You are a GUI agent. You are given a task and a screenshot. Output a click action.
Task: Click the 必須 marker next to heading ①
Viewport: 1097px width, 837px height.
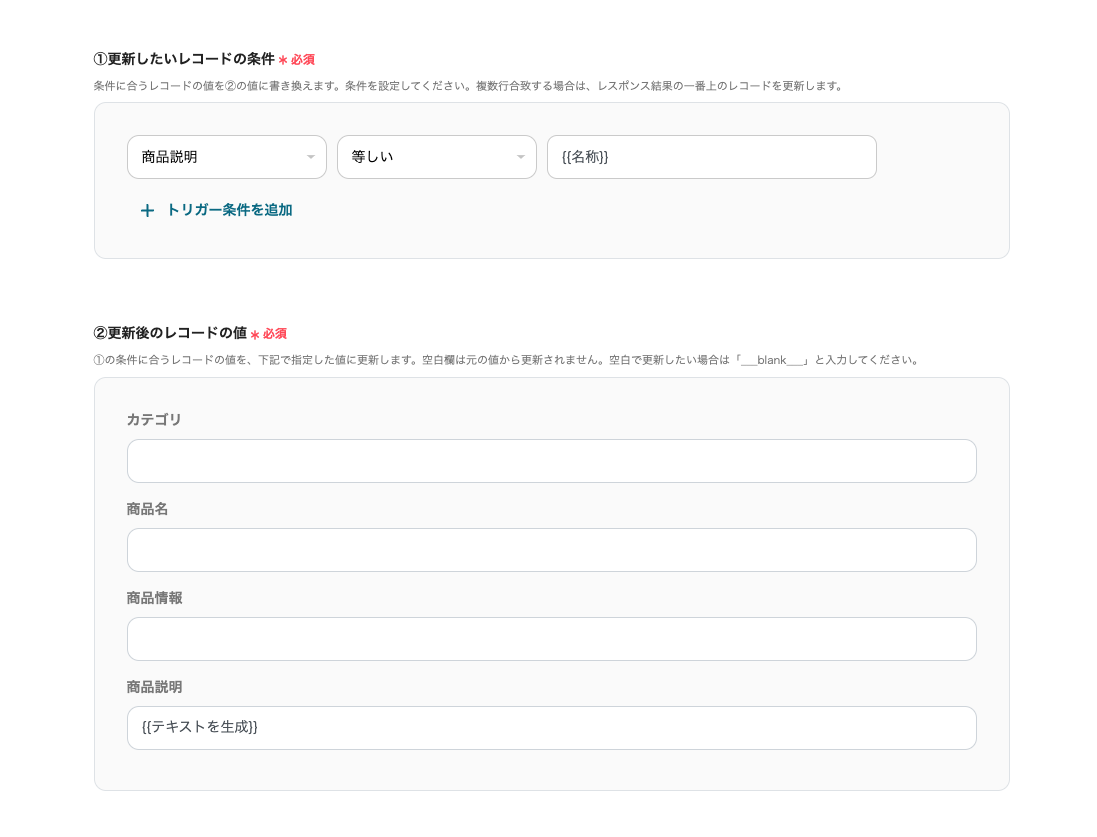point(302,60)
